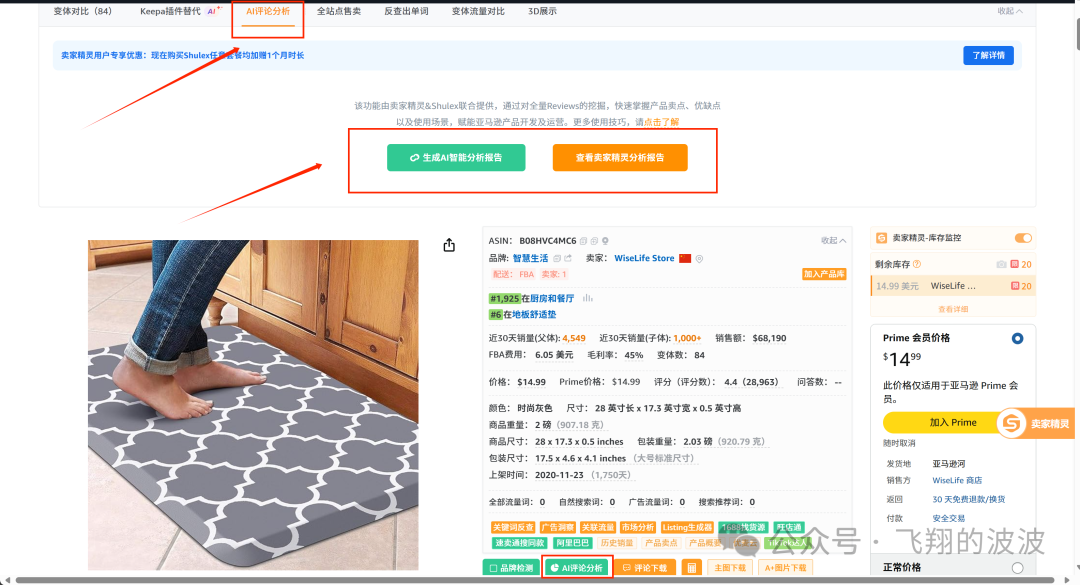Screen dimensions: 1080x585
Task: Click the 点击了解 link in the description
Action: click(x=661, y=122)
